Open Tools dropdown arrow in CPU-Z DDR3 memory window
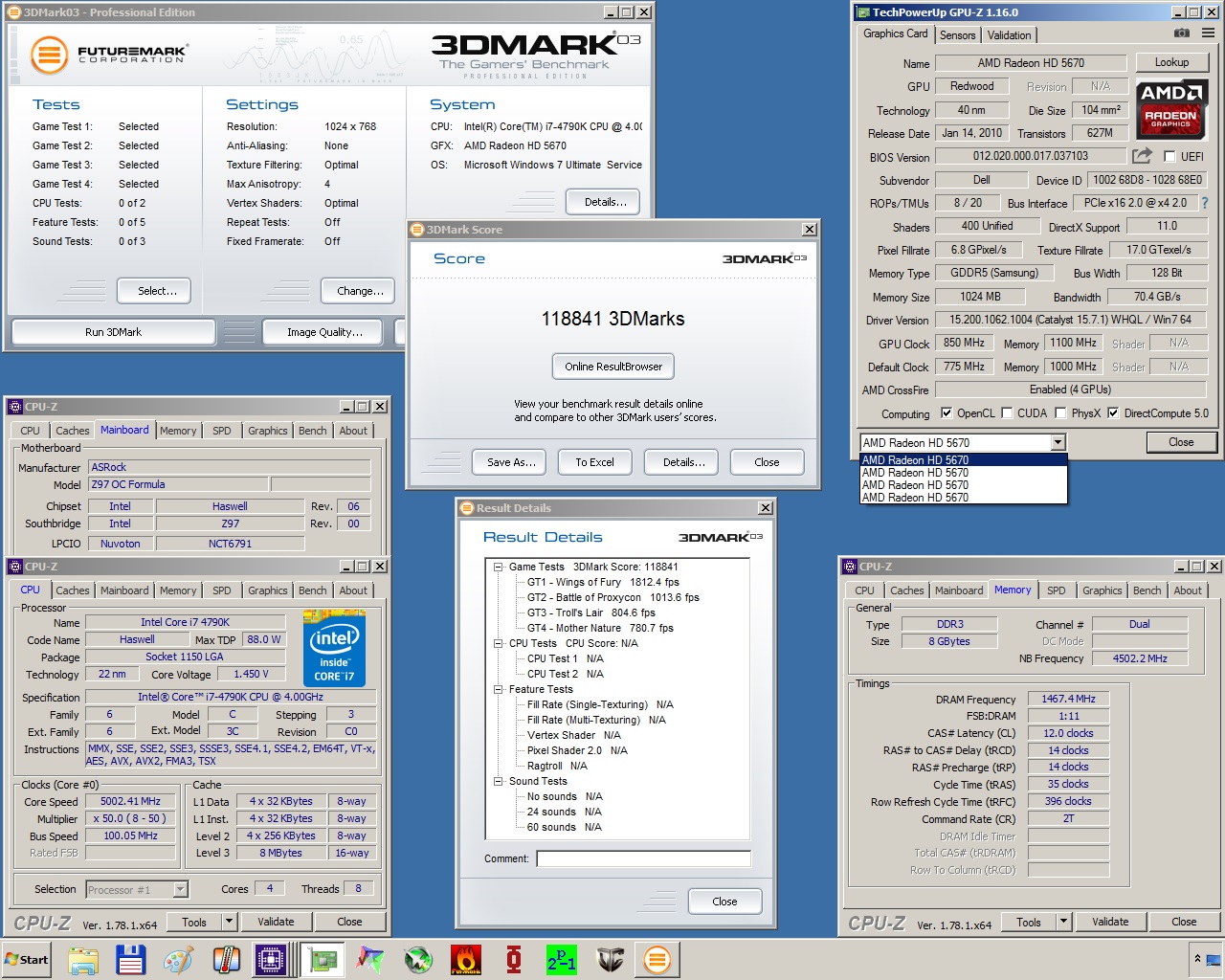 (1063, 922)
